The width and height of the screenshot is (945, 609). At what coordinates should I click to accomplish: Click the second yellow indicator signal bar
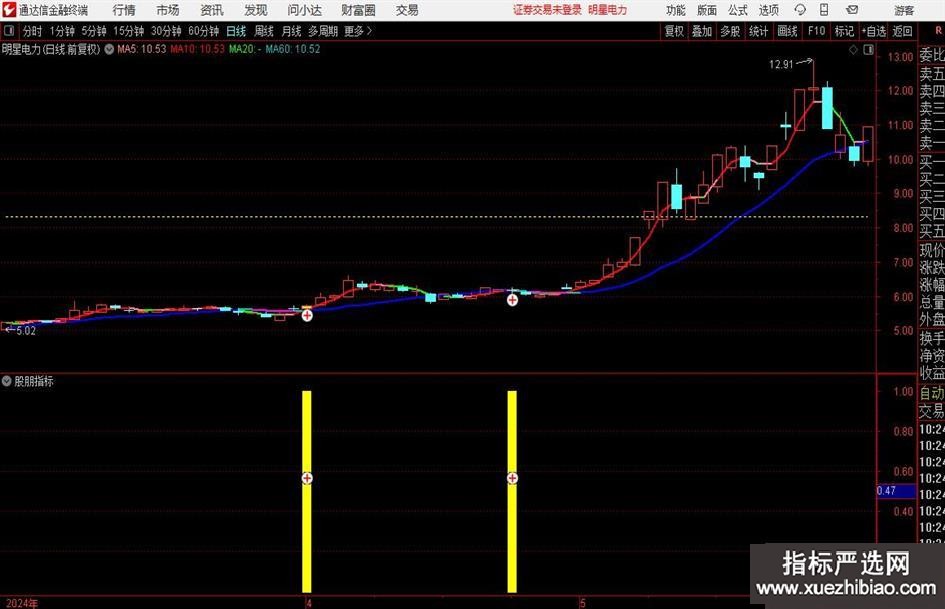coord(512,491)
